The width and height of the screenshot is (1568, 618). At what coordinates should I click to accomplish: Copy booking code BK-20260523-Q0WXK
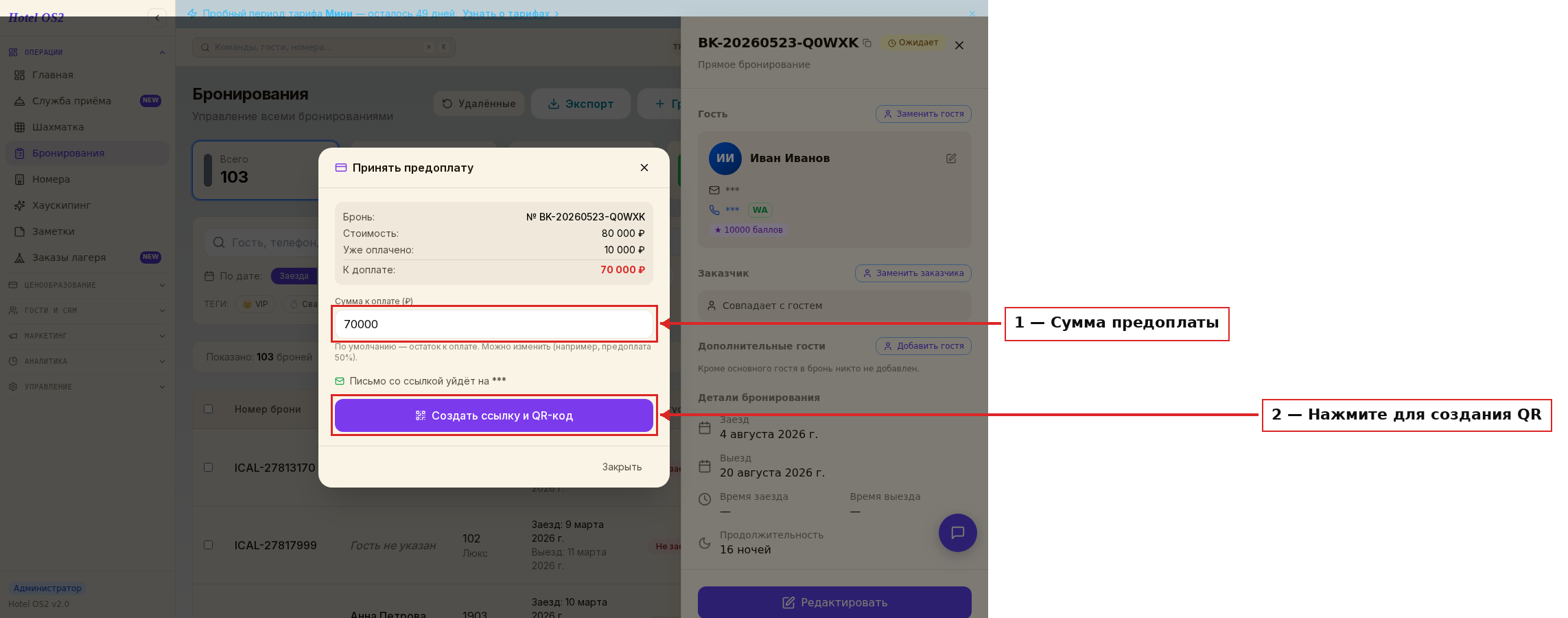[867, 43]
